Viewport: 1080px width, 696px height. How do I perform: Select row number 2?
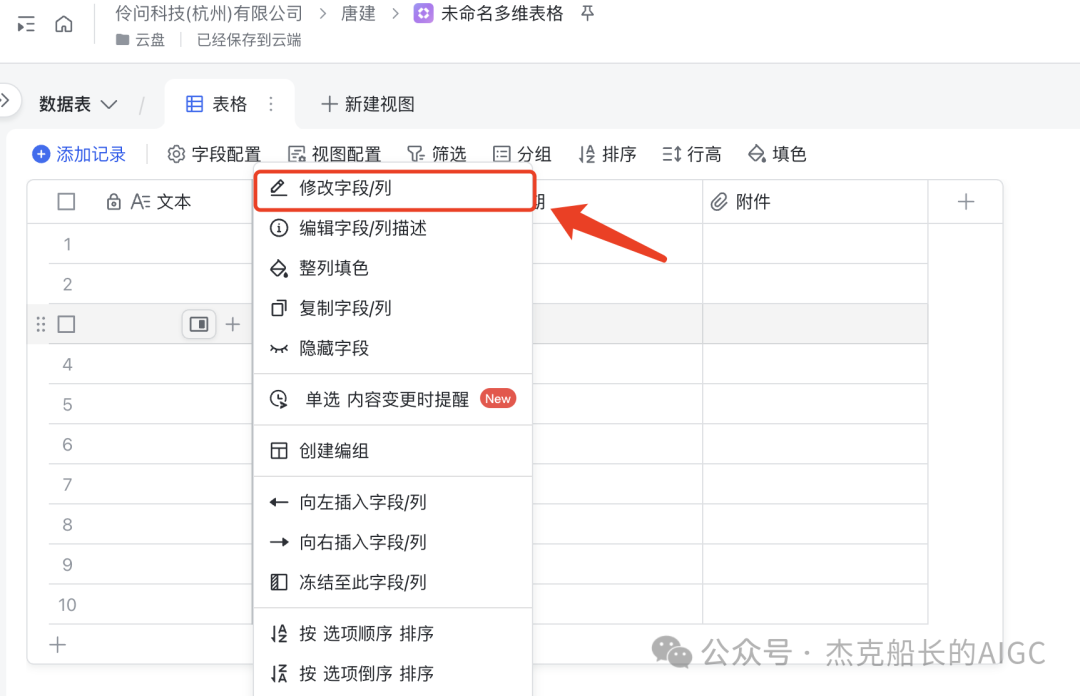pyautogui.click(x=68, y=285)
